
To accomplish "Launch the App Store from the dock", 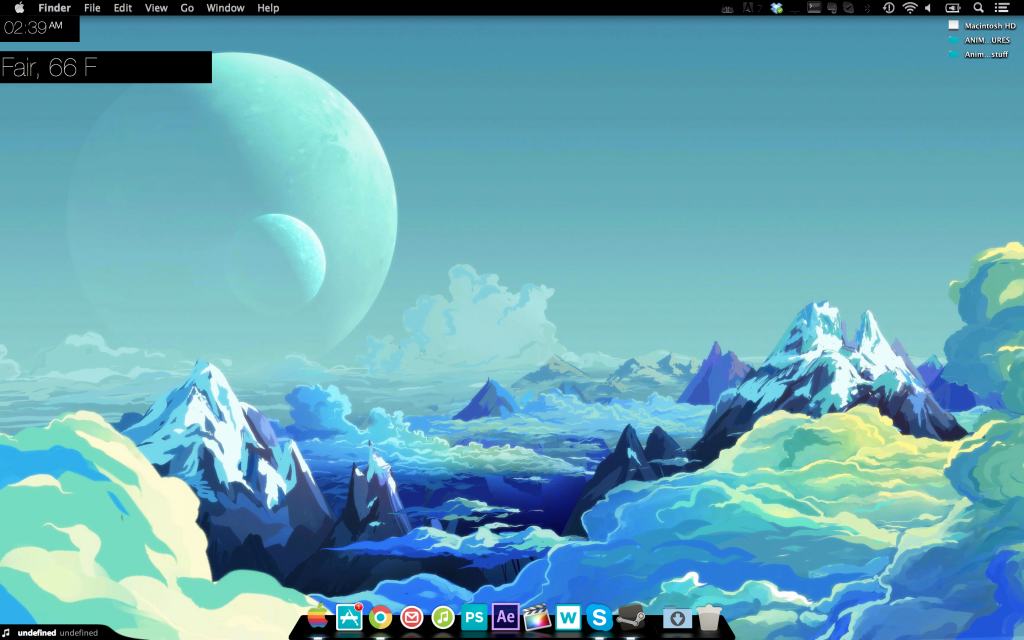I will coord(349,617).
